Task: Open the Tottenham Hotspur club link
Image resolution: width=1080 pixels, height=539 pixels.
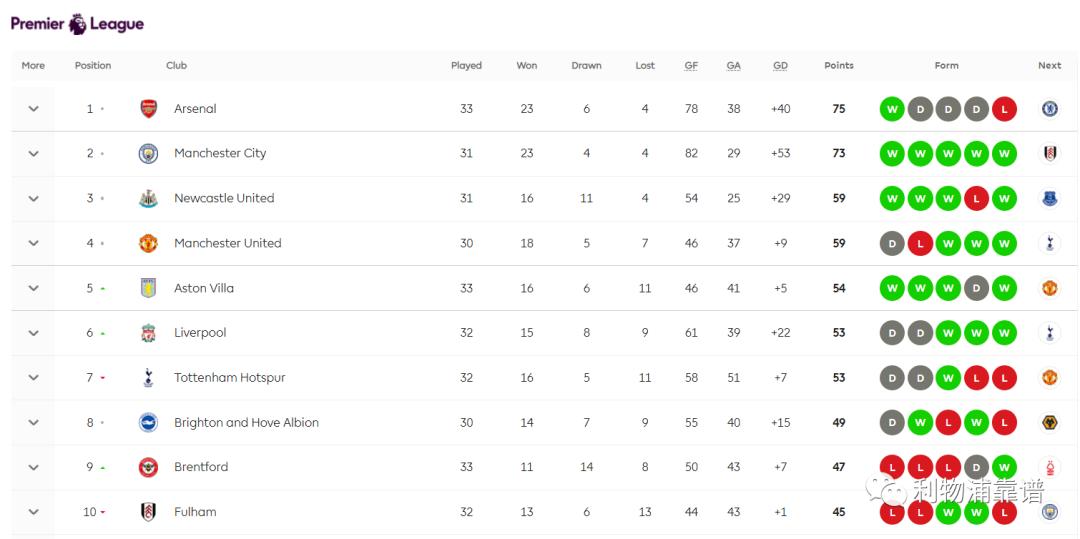Action: [229, 378]
